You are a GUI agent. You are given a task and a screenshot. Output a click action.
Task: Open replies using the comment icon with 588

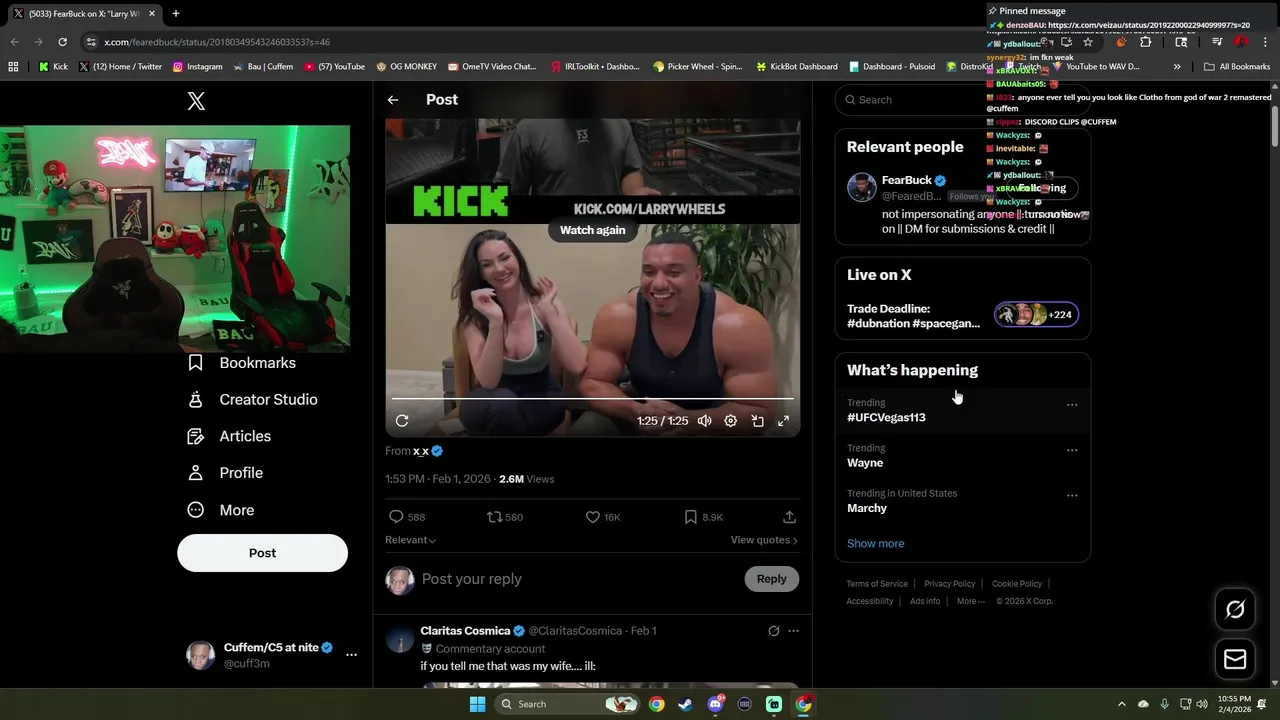406,517
